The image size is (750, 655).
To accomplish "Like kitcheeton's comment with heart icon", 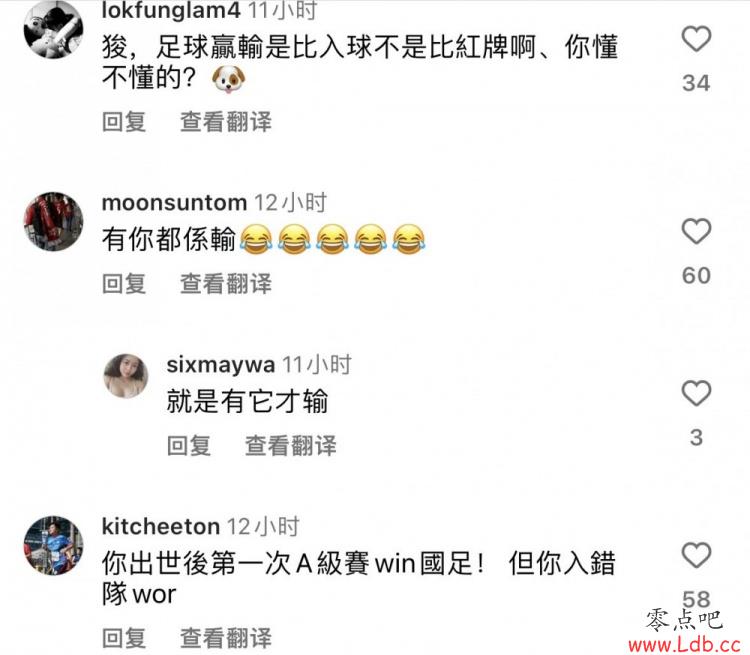I will click(x=696, y=555).
